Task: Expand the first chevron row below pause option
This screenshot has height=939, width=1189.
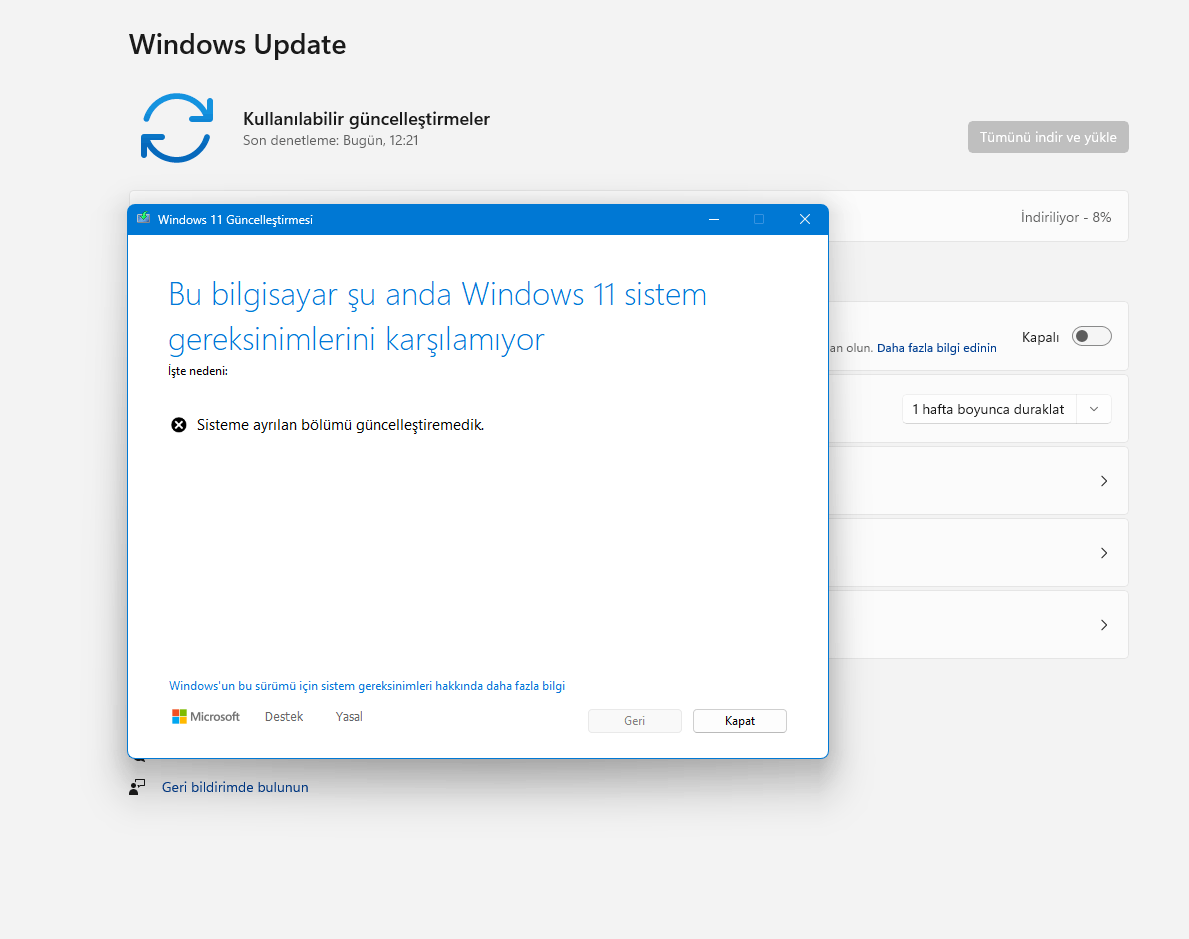Action: (1104, 481)
